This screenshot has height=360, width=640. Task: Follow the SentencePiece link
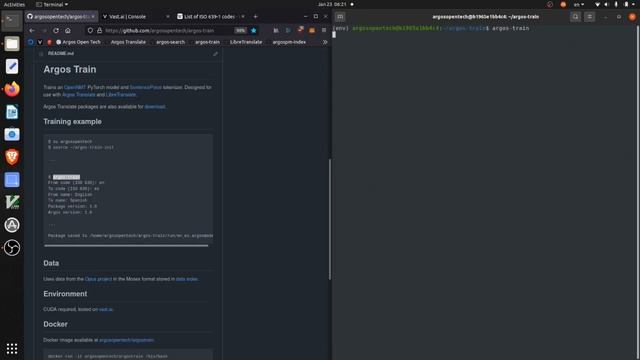tap(145, 87)
